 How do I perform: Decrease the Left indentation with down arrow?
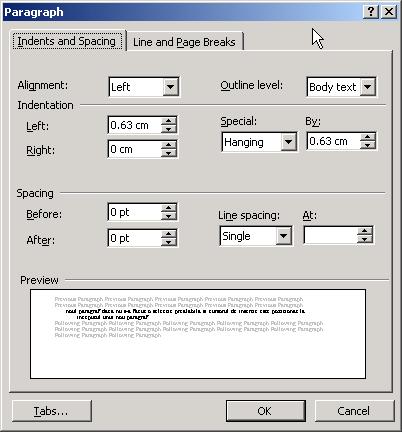(x=169, y=129)
